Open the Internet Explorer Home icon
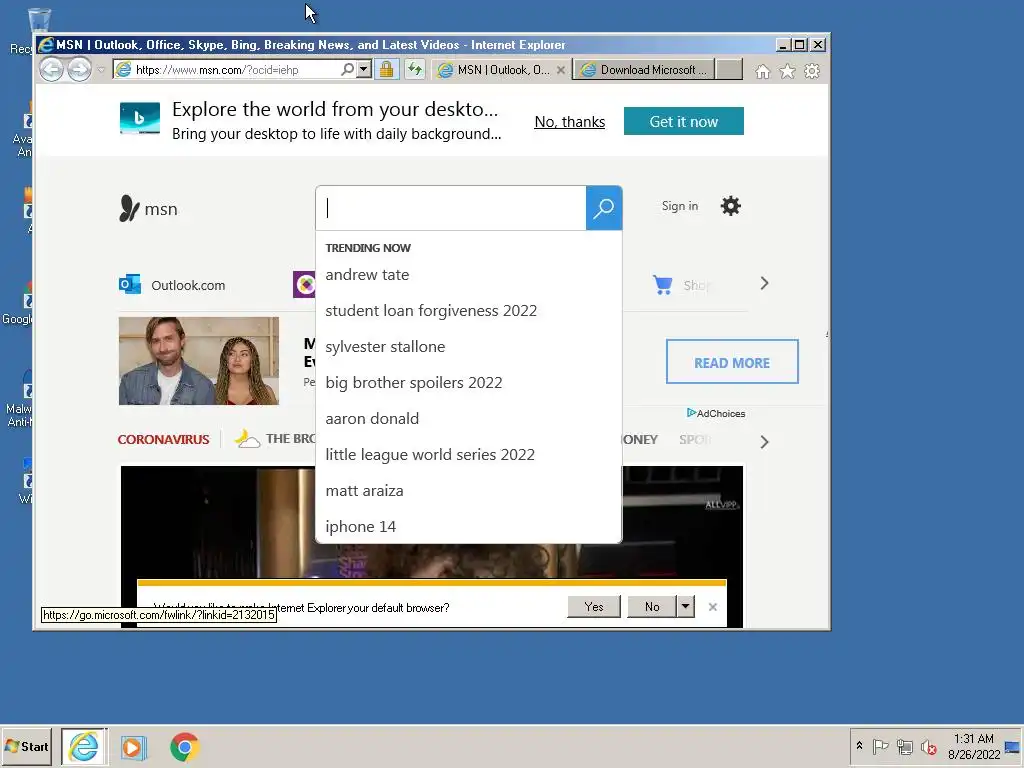The width and height of the screenshot is (1024, 768). 762,71
